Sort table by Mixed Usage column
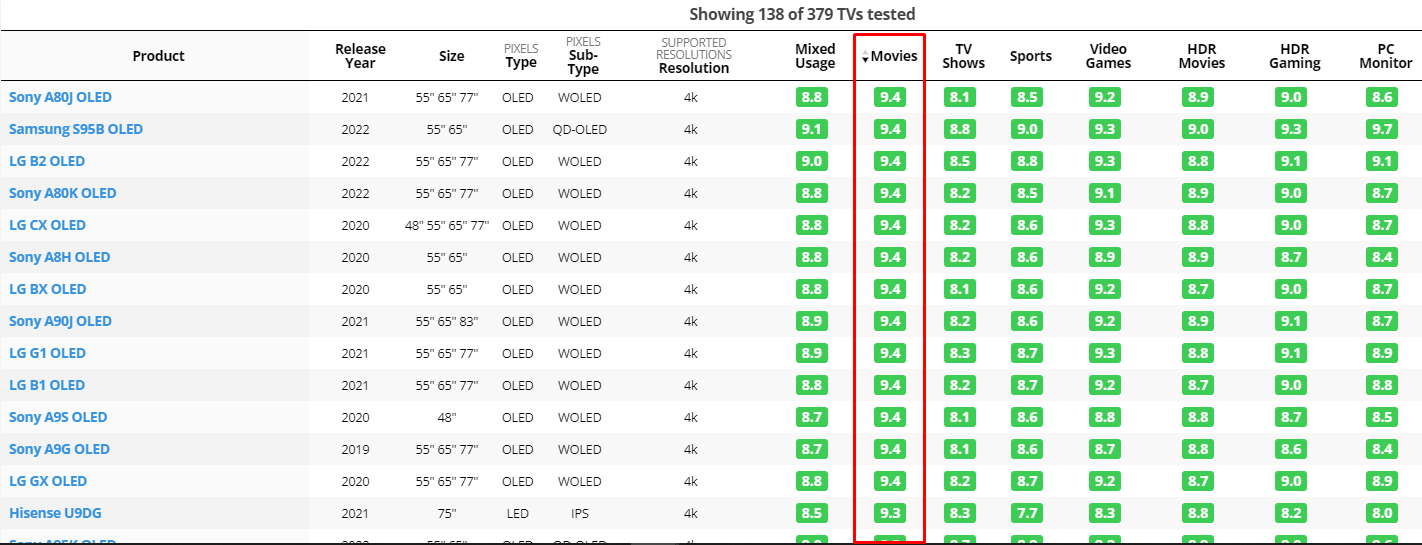This screenshot has height=545, width=1422. 815,56
